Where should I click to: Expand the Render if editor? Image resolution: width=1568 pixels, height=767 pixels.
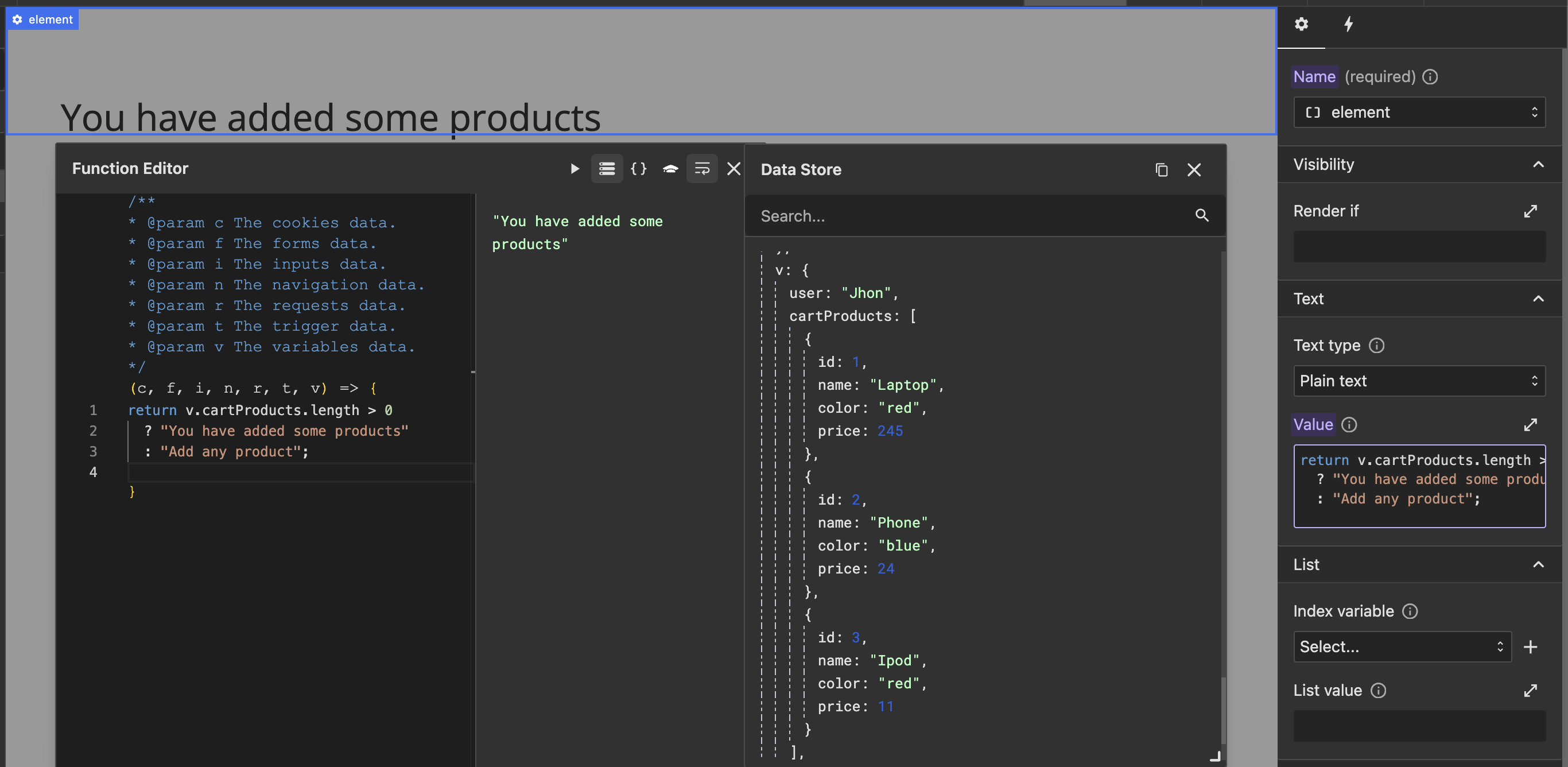(1530, 211)
